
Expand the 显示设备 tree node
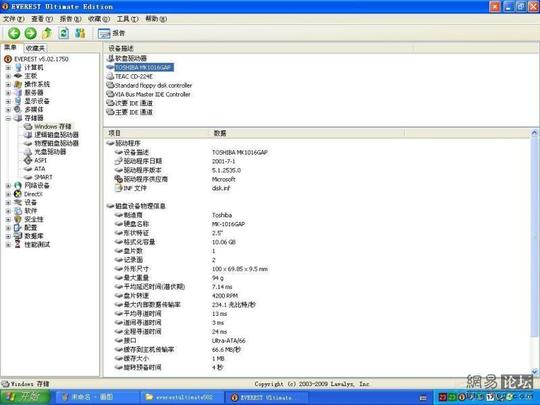pos(8,101)
